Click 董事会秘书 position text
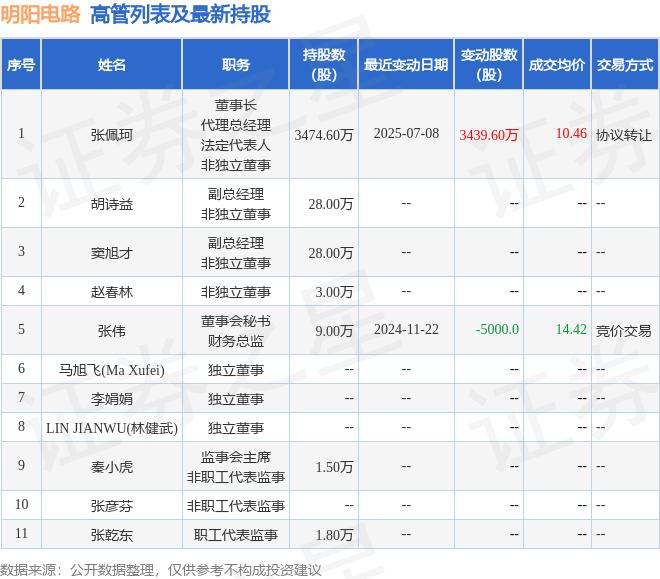 click(x=236, y=321)
